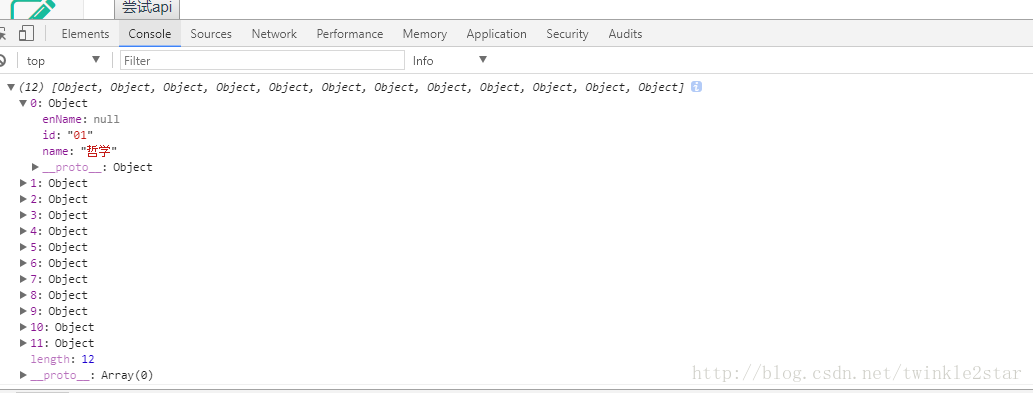Click the 尝试api button
Image resolution: width=1033 pixels, height=393 pixels.
(x=147, y=9)
